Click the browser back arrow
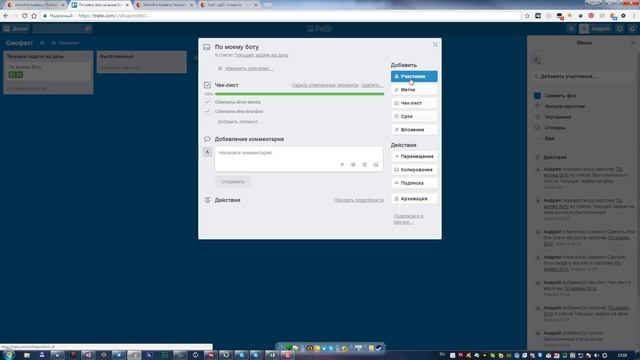Screen dimensions: 640x360 [x=6, y=16]
